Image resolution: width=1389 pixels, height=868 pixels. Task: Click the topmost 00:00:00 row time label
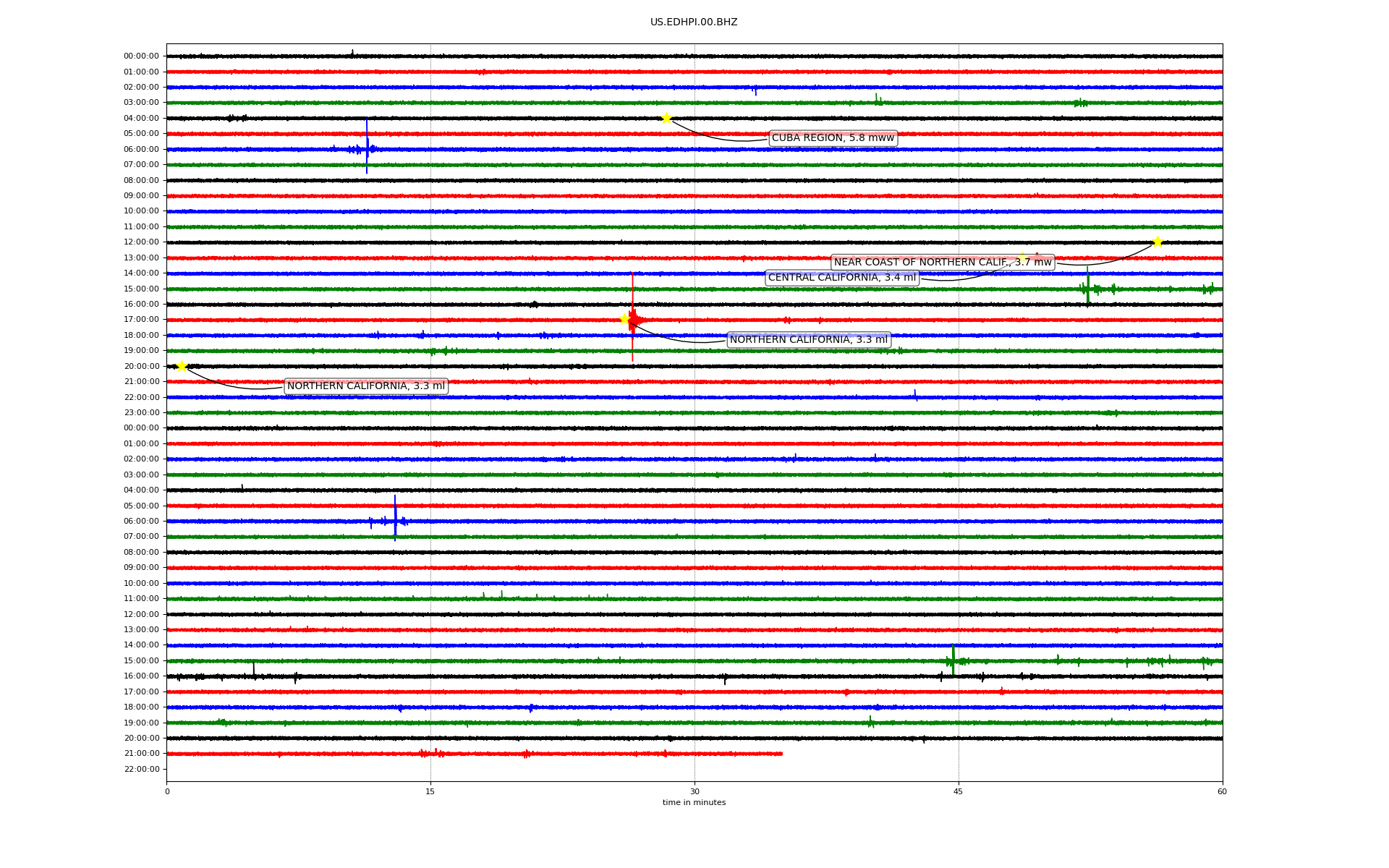(141, 56)
